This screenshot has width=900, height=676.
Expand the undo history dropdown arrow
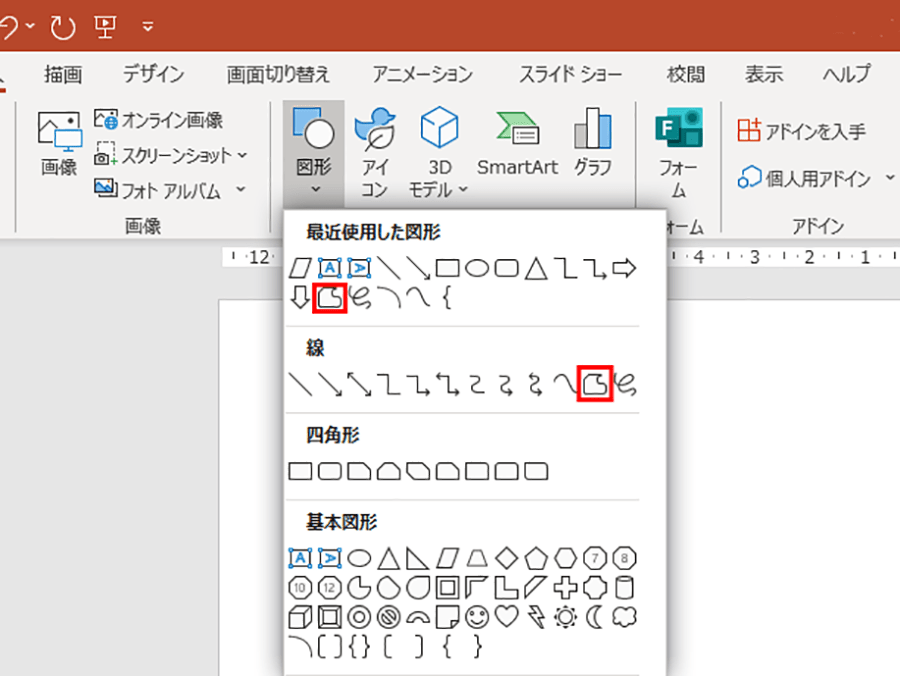coord(31,26)
